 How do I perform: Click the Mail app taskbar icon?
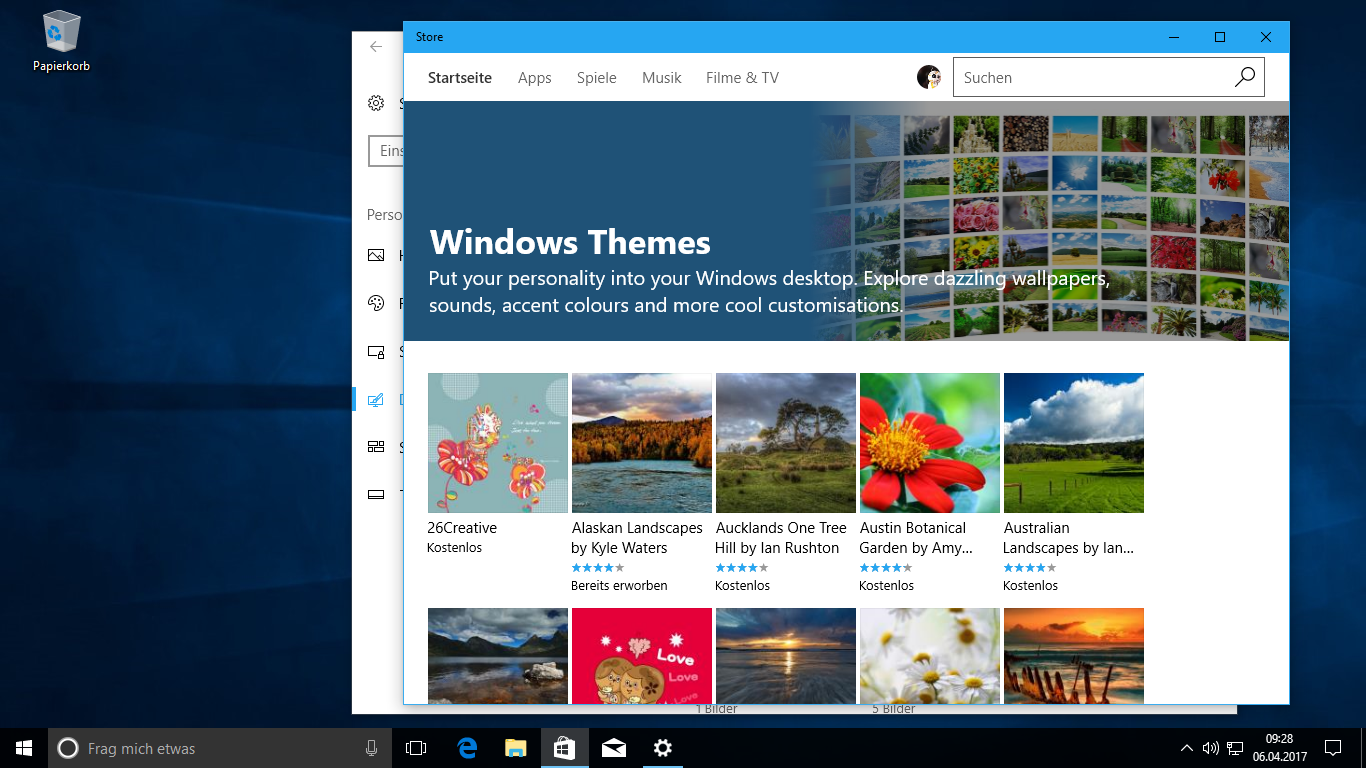point(614,748)
